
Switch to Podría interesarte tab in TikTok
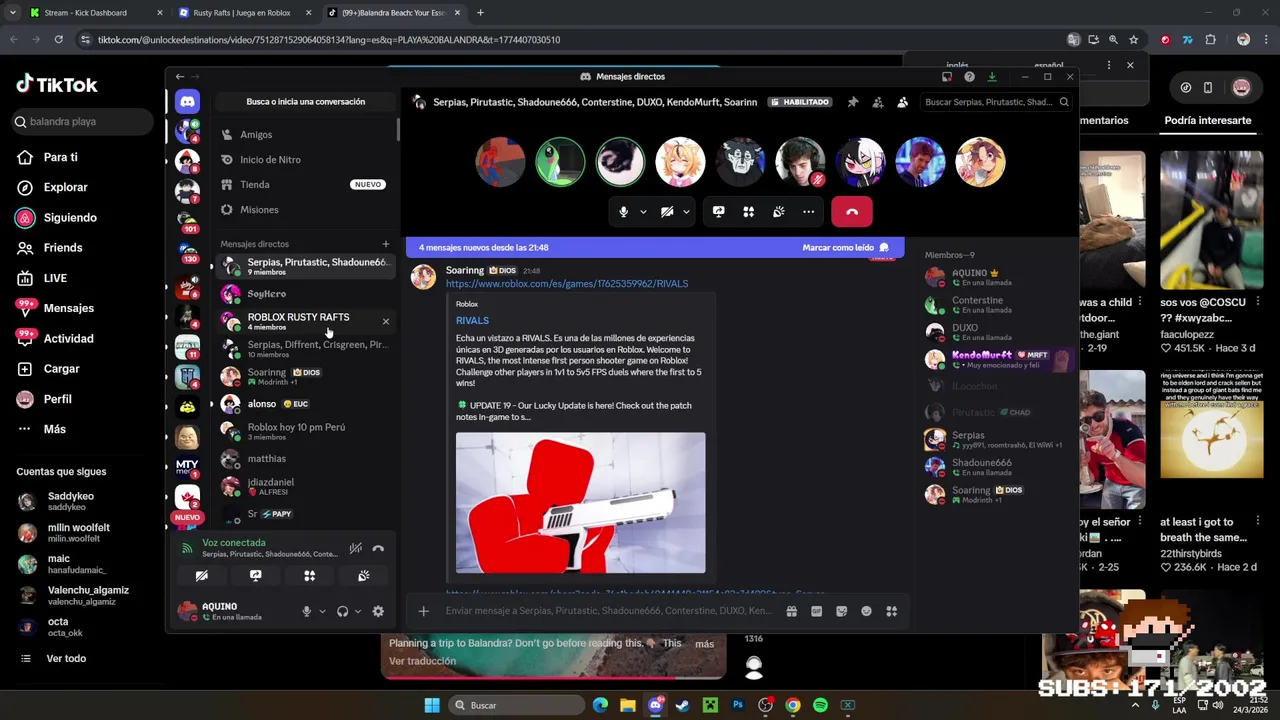[x=1207, y=120]
